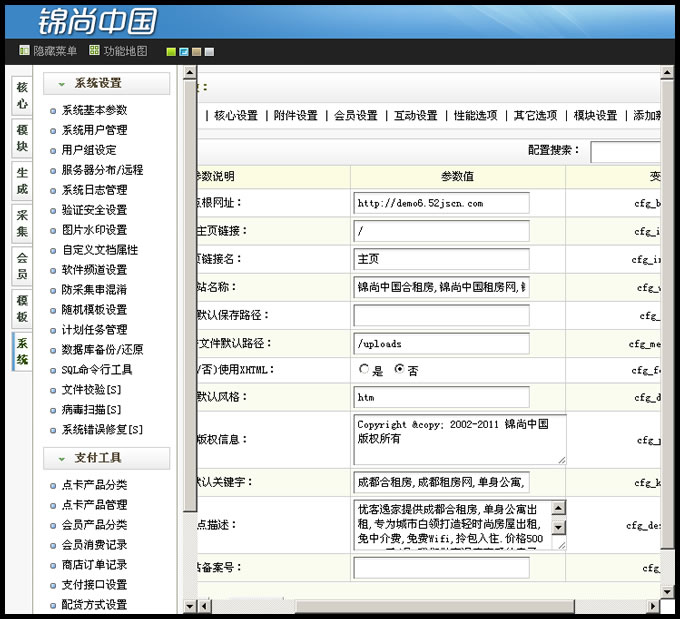
Task: Select 否 radio for 使用XHTML
Action: pos(399,369)
